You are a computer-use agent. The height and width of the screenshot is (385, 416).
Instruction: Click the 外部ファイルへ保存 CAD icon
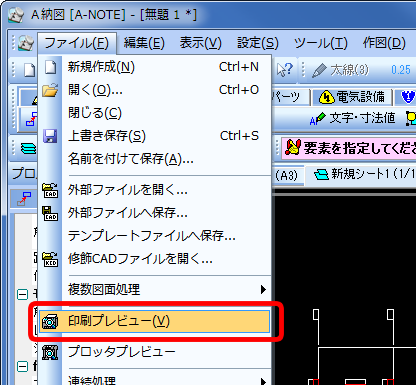[x=50, y=213]
